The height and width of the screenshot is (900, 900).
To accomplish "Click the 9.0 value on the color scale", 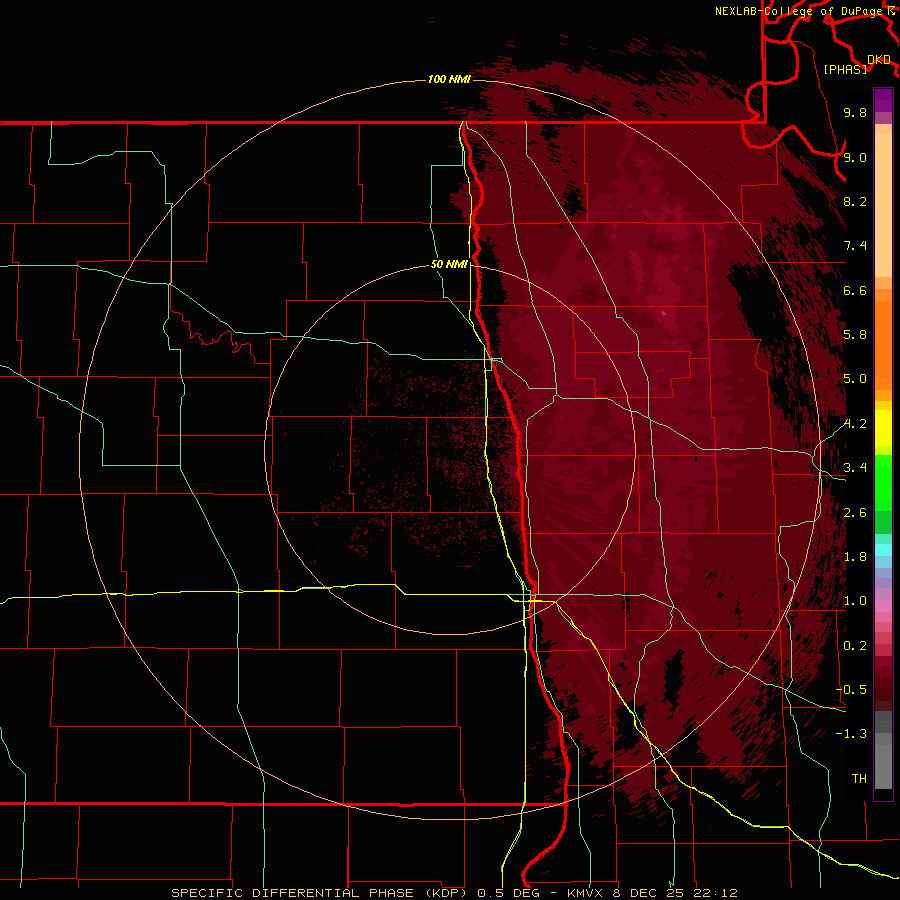I will point(855,157).
